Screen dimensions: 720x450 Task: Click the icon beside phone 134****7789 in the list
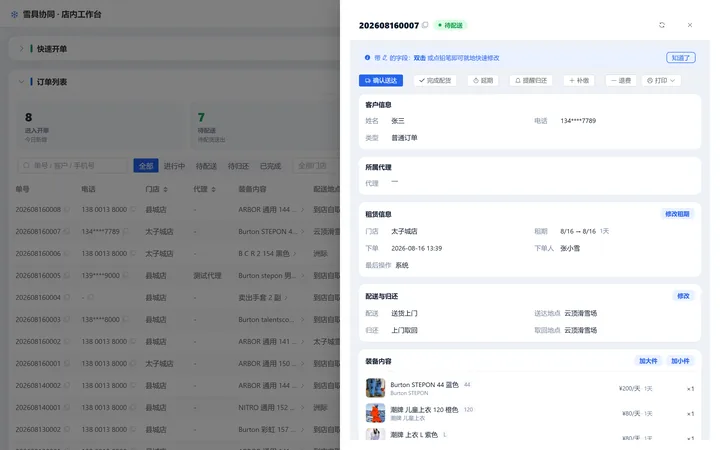[x=126, y=231]
